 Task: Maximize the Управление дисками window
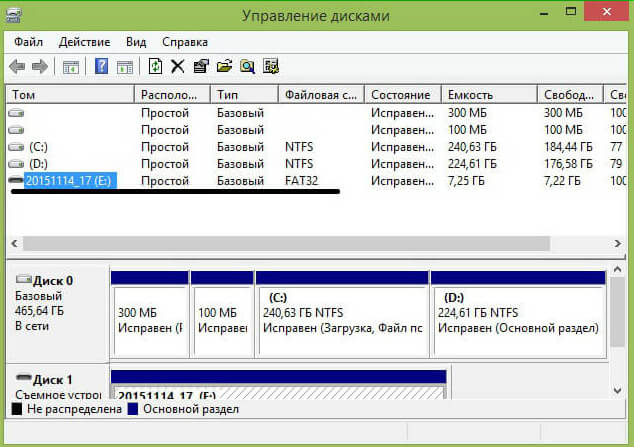(571, 12)
